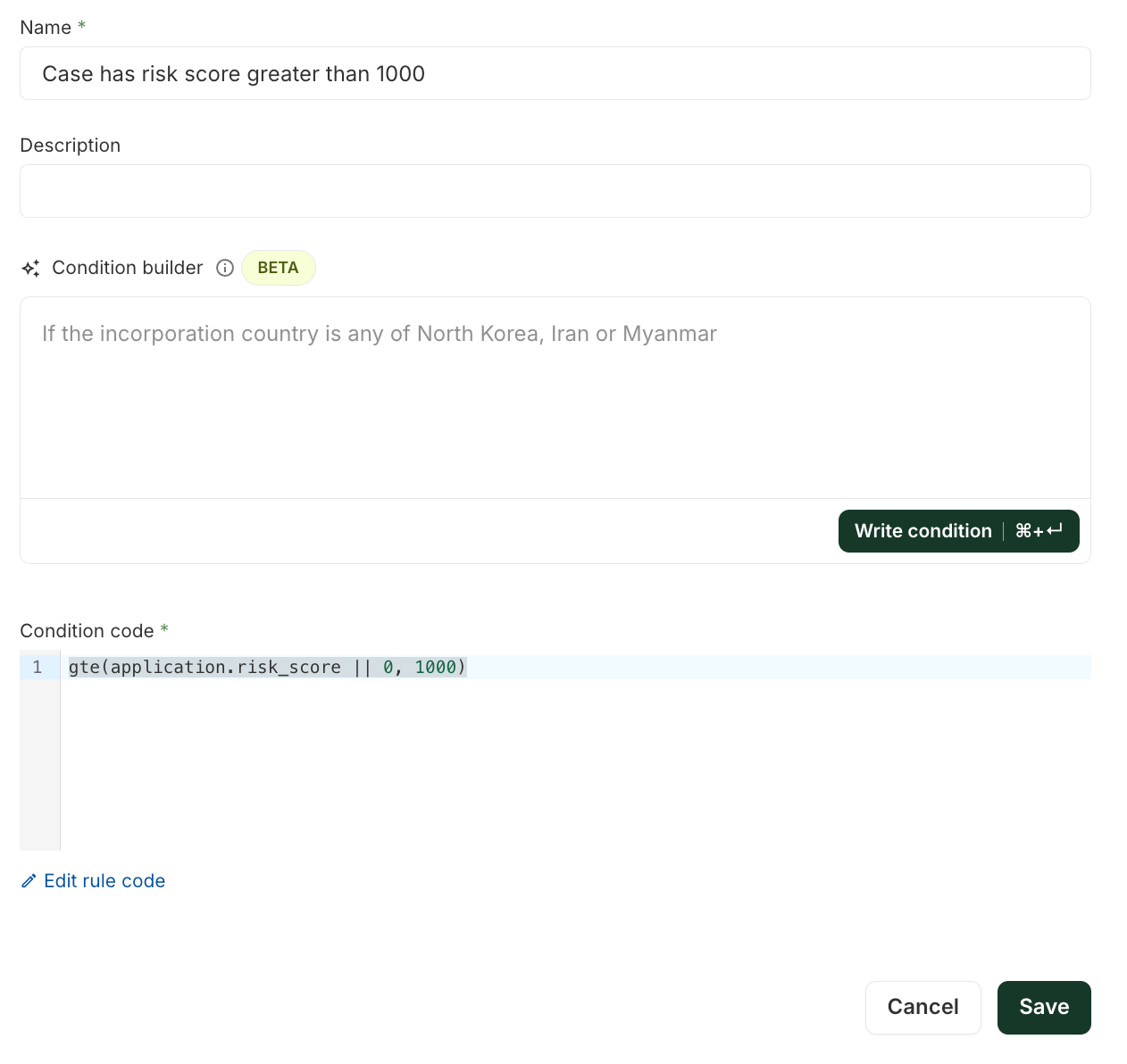
Task: Click the pencil icon beside Edit rule code
Action: click(29, 881)
